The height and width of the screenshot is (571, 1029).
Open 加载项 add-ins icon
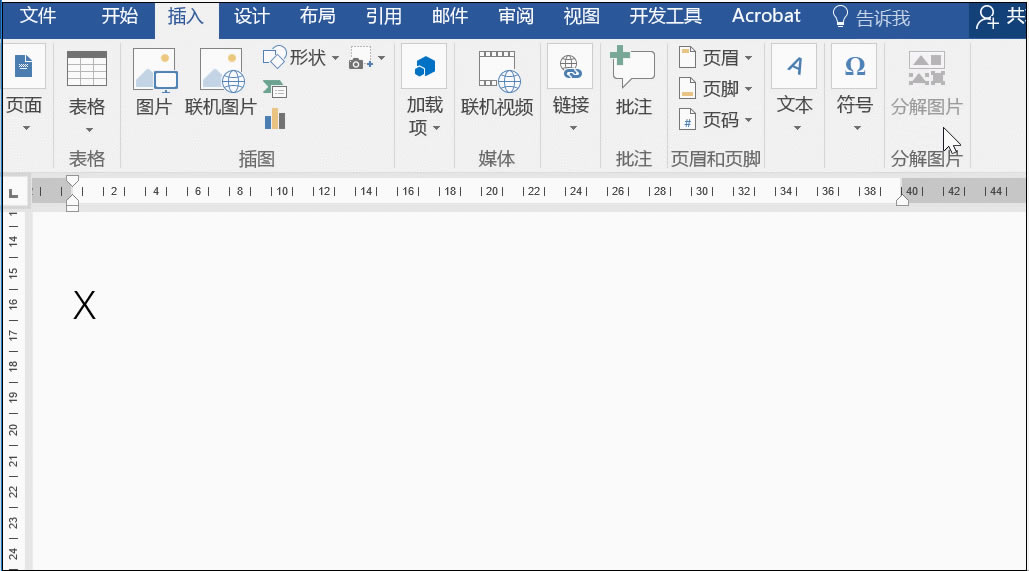(425, 67)
